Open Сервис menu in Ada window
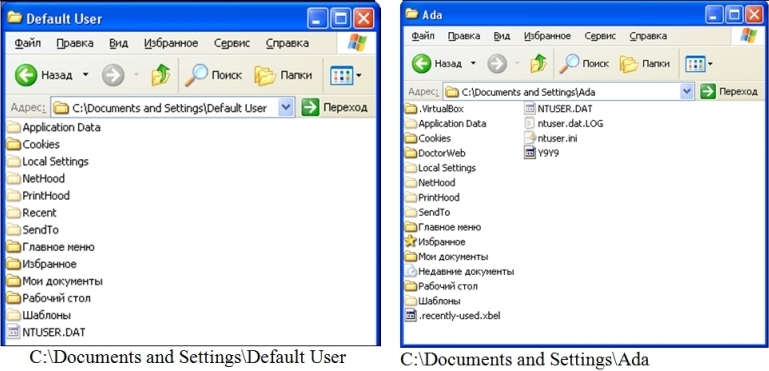The width and height of the screenshot is (769, 371). coord(600,36)
